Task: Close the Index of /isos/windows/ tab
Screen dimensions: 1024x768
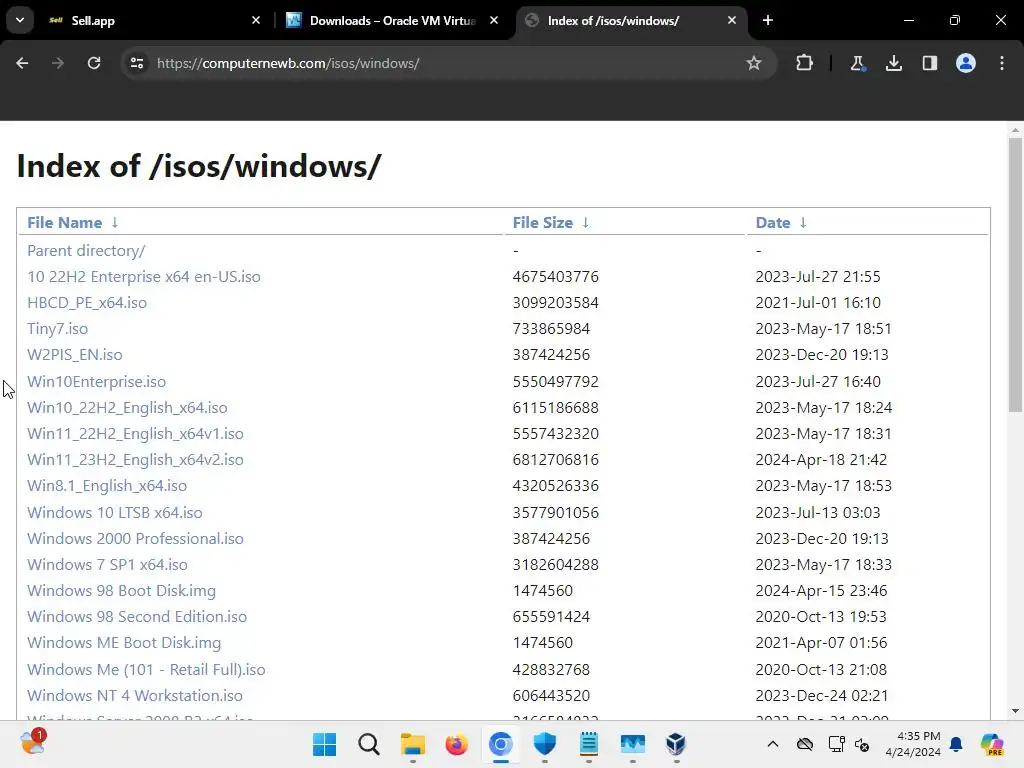Action: tap(732, 20)
